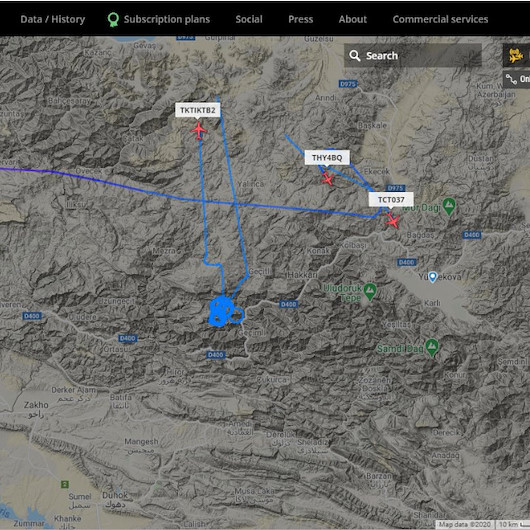Click the Samdi Dag green mountain pin
The image size is (530, 530).
click(432, 347)
